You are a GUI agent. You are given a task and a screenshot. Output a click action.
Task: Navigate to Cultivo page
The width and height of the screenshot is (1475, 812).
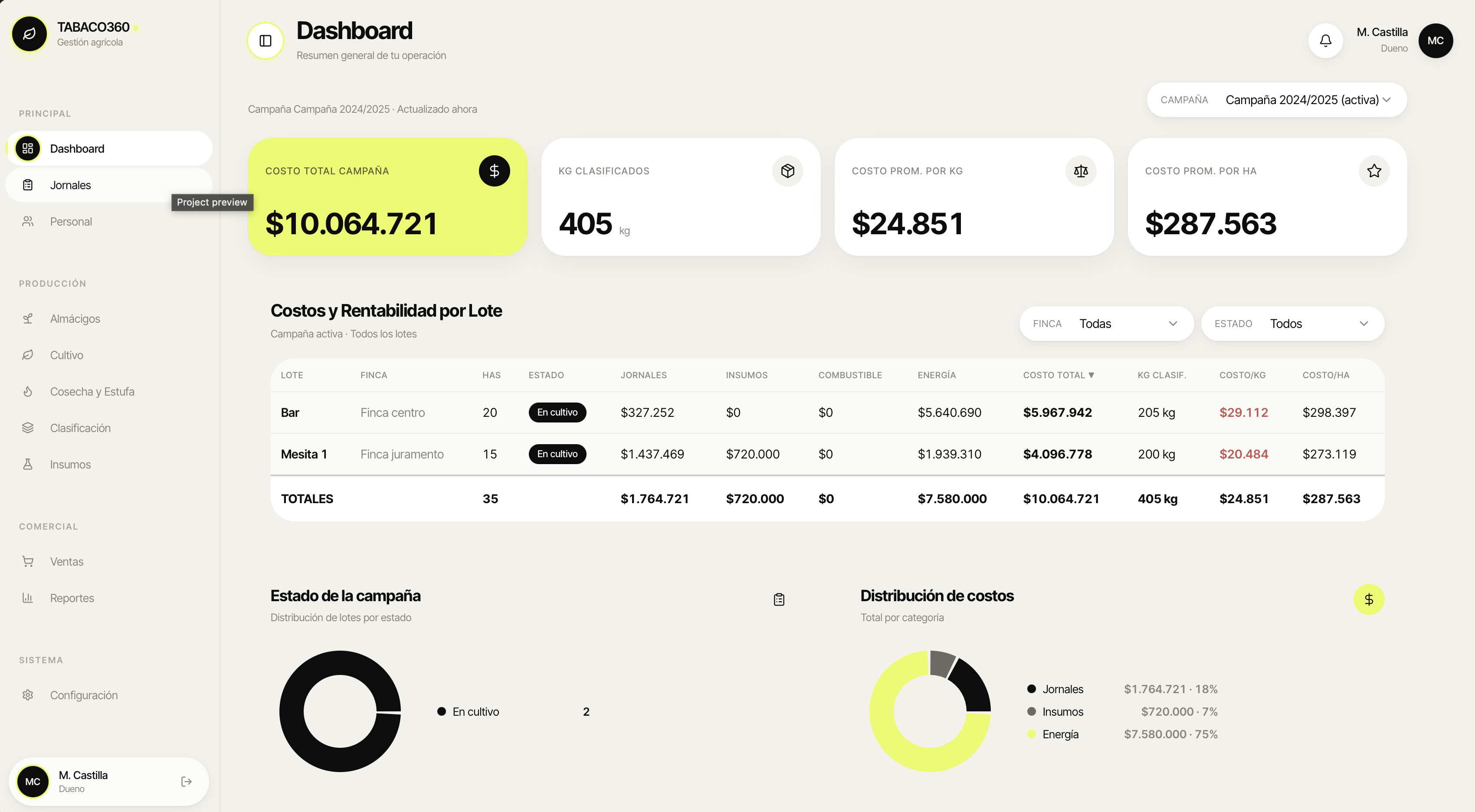pos(109,355)
